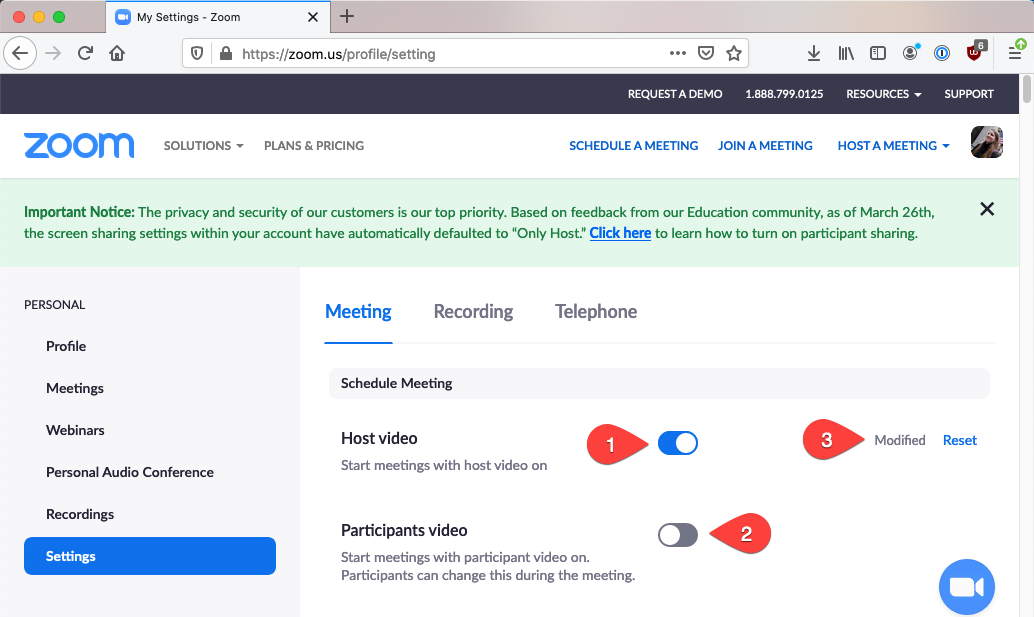The height and width of the screenshot is (617, 1034).
Task: Bookmark this page with star icon
Action: point(734,53)
